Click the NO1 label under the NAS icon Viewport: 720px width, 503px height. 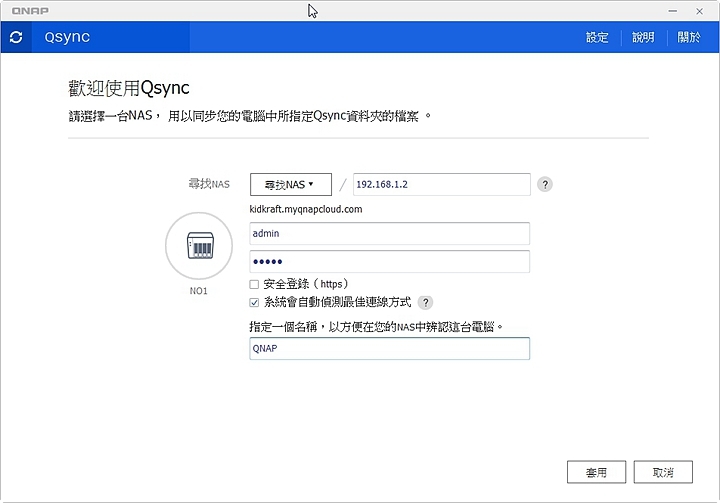pyautogui.click(x=198, y=291)
